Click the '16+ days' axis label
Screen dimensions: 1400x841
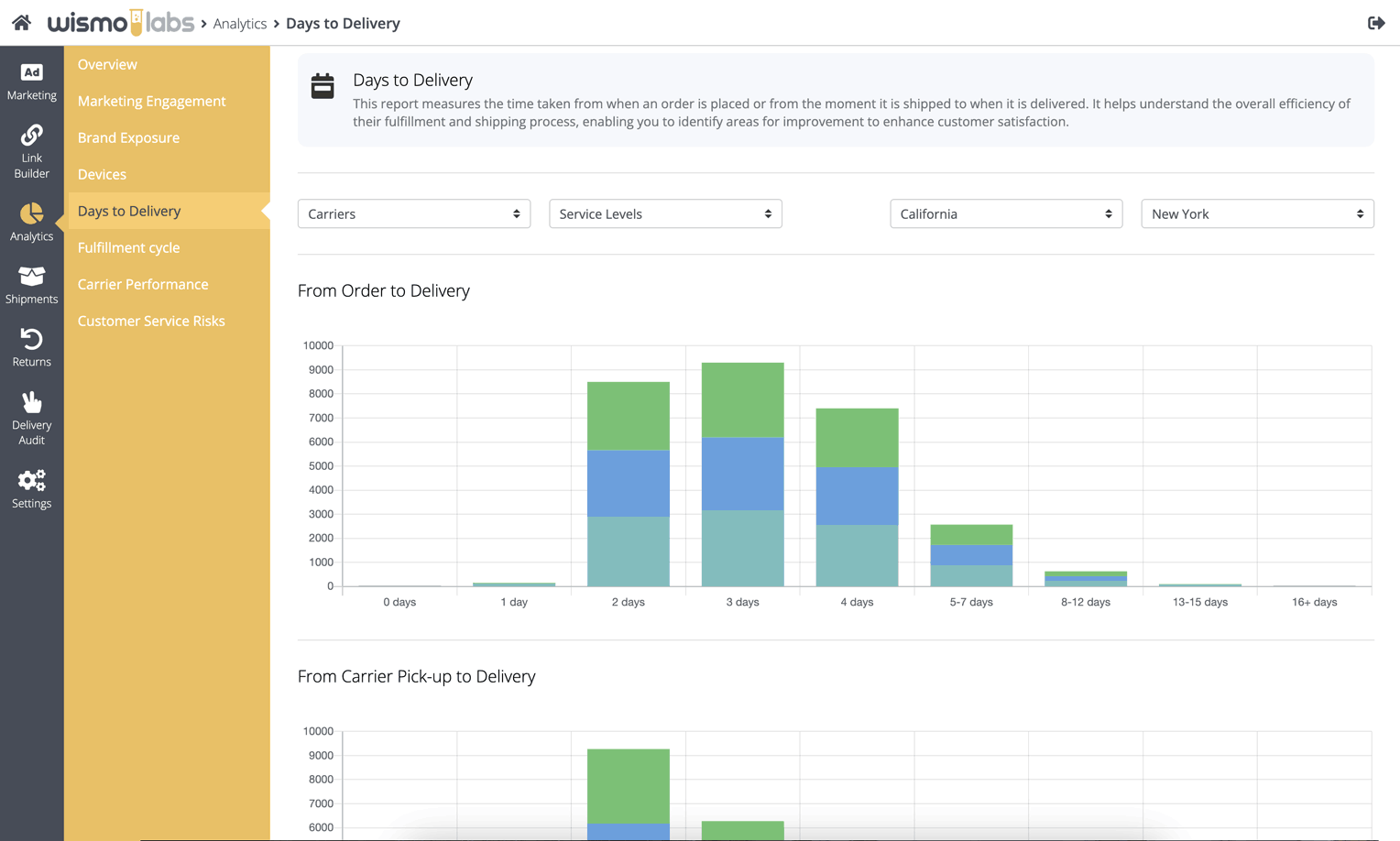[x=1314, y=602]
